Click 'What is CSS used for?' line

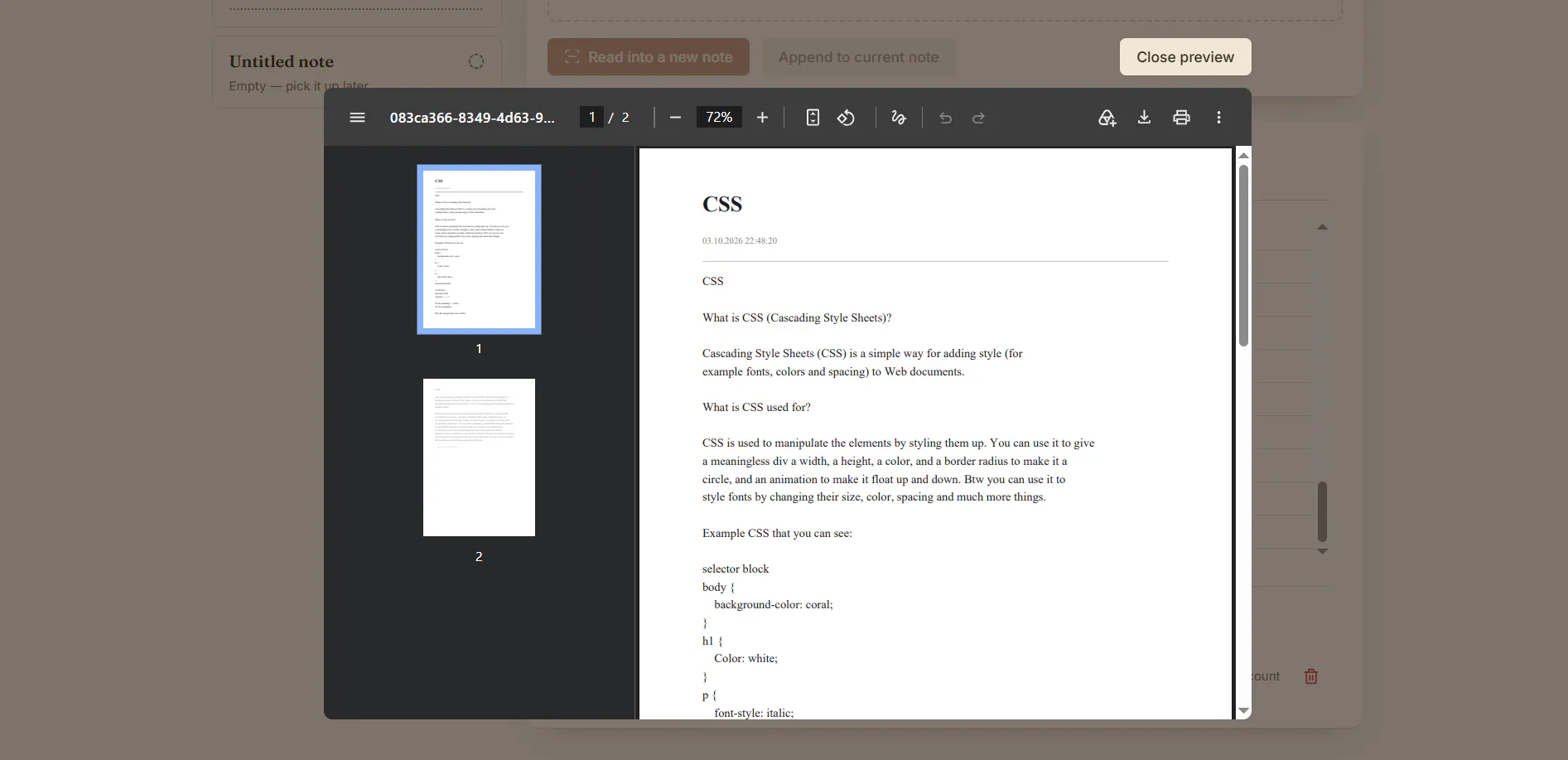tap(756, 407)
